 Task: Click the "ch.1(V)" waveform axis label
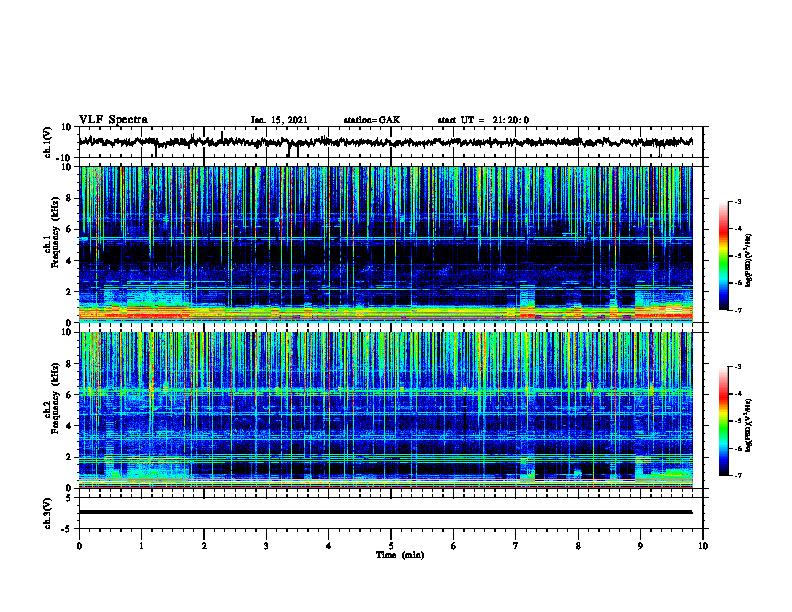point(48,142)
